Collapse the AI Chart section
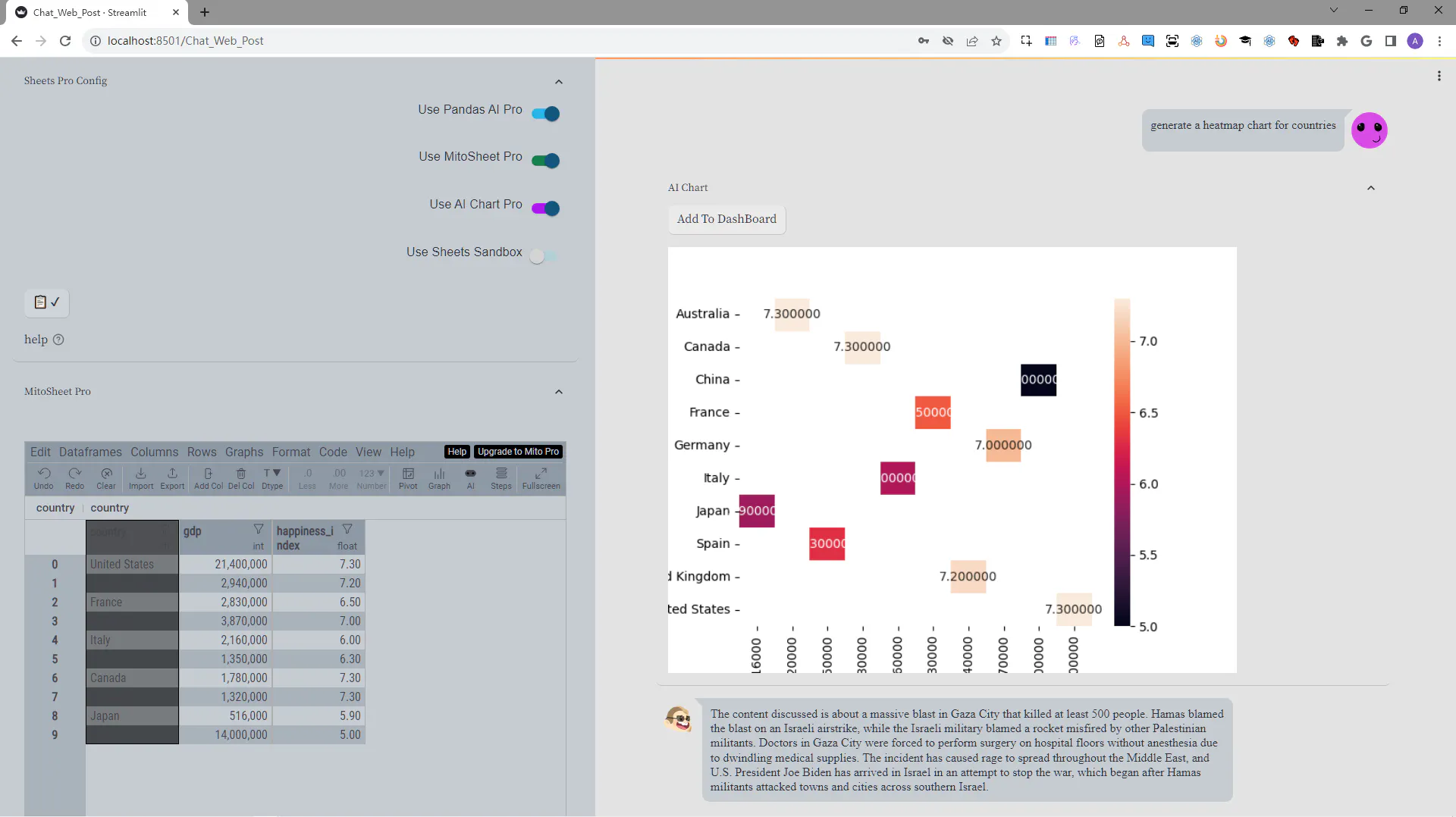Image resolution: width=1456 pixels, height=817 pixels. tap(1371, 188)
